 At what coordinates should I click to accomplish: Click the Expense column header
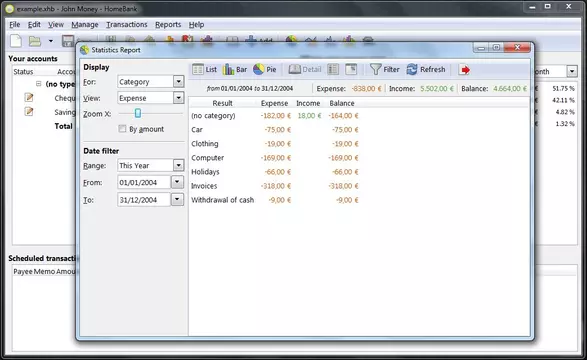pyautogui.click(x=274, y=103)
